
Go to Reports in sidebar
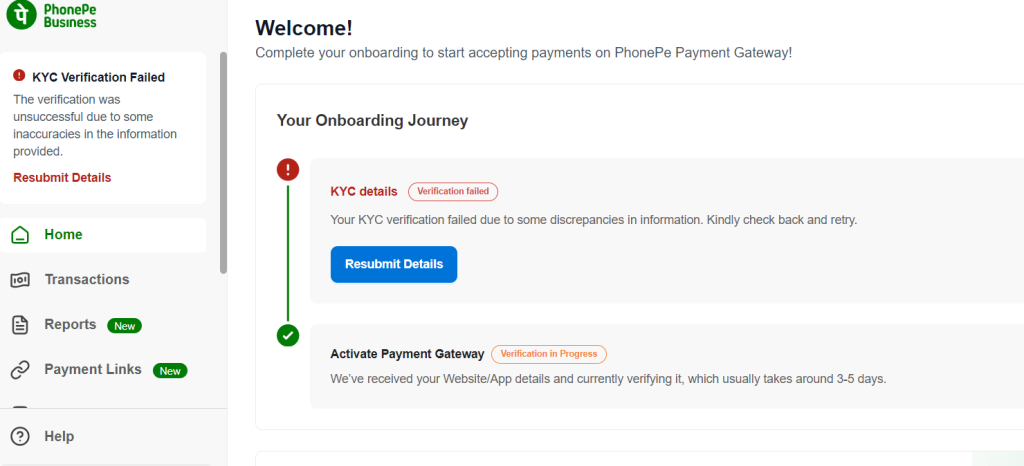pos(70,325)
